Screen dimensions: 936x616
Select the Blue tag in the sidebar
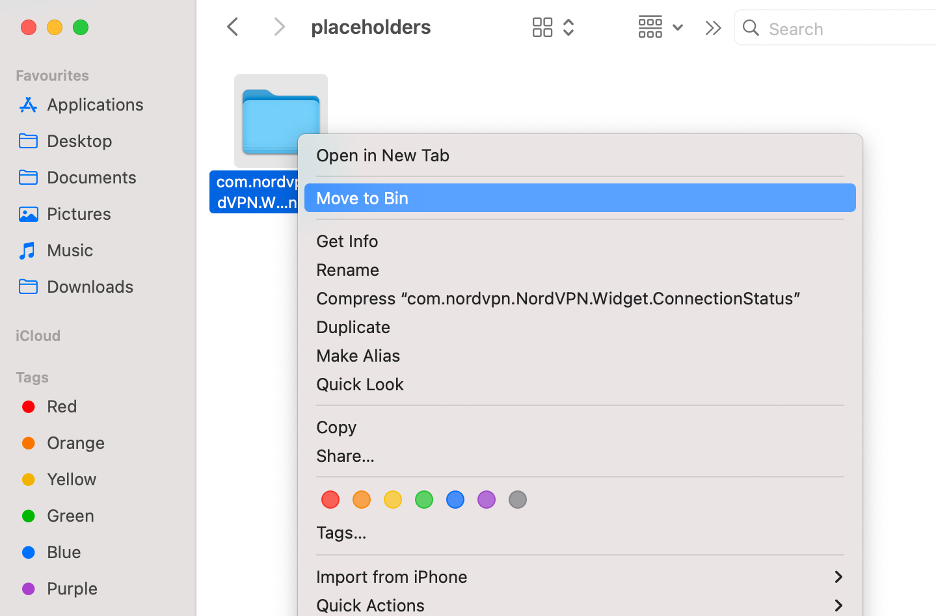pos(63,552)
